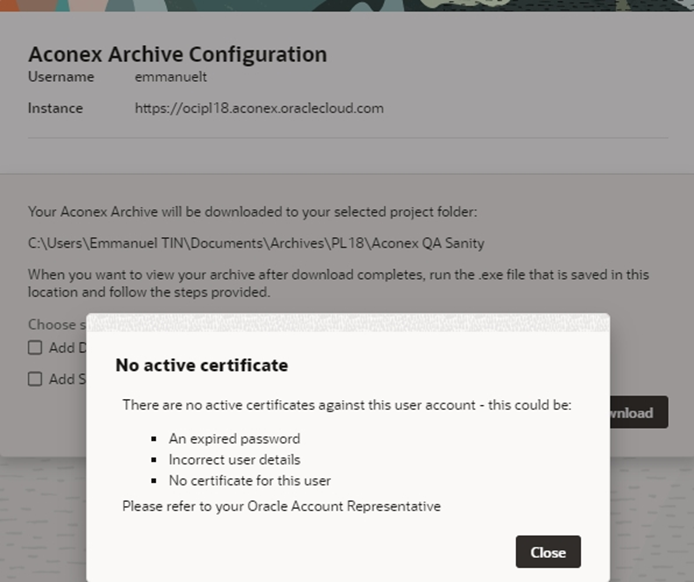Viewport: 694px width, 582px height.
Task: Click the archive folder path C:\Users\Emmanuel TIN
Action: (x=256, y=243)
